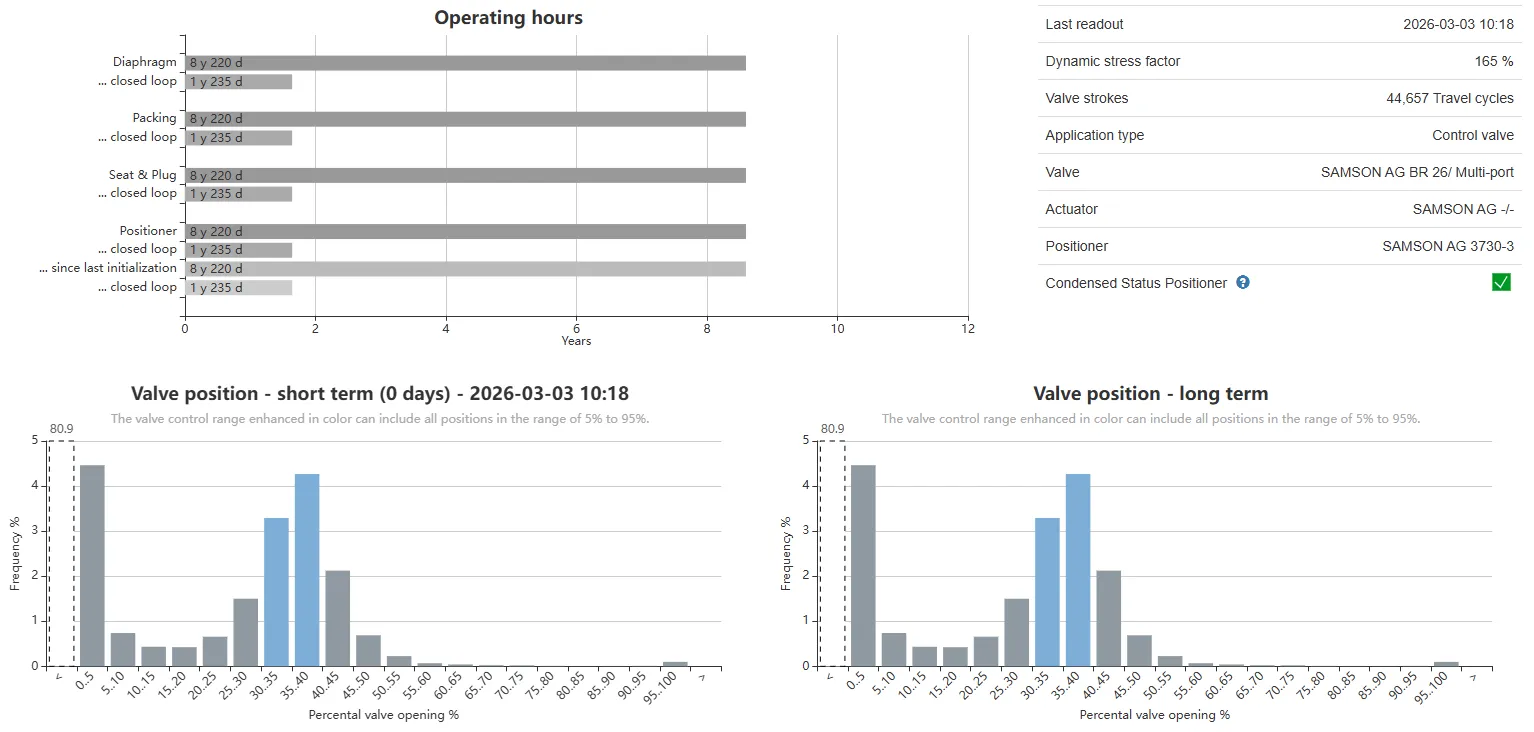Click the 25..30 bar in short term chart
The image size is (1534, 732).
(x=246, y=632)
